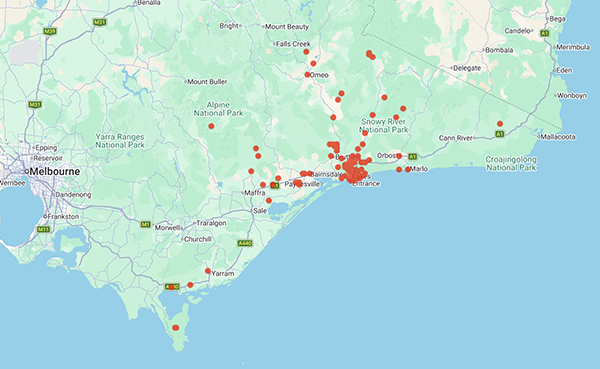
Task: Select red marker east of Cann River
Action: pos(500,124)
